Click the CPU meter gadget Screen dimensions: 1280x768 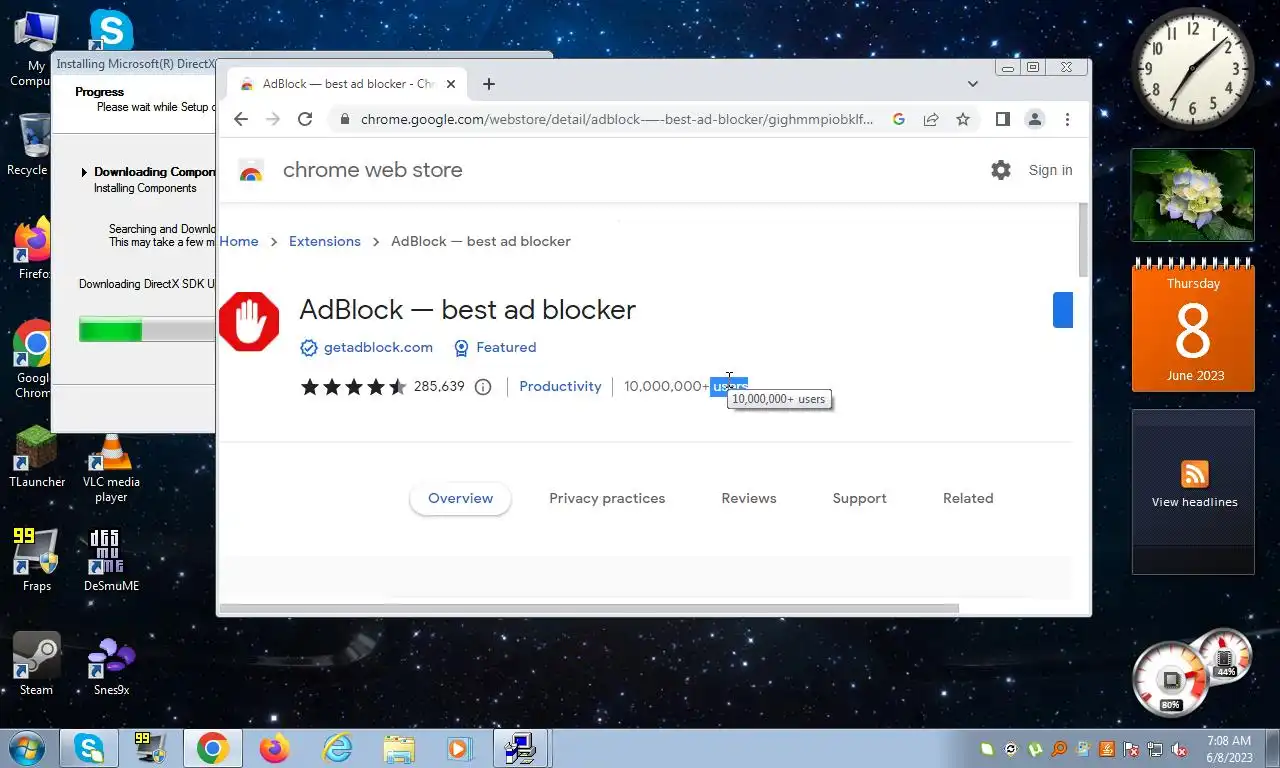[x=1170, y=680]
